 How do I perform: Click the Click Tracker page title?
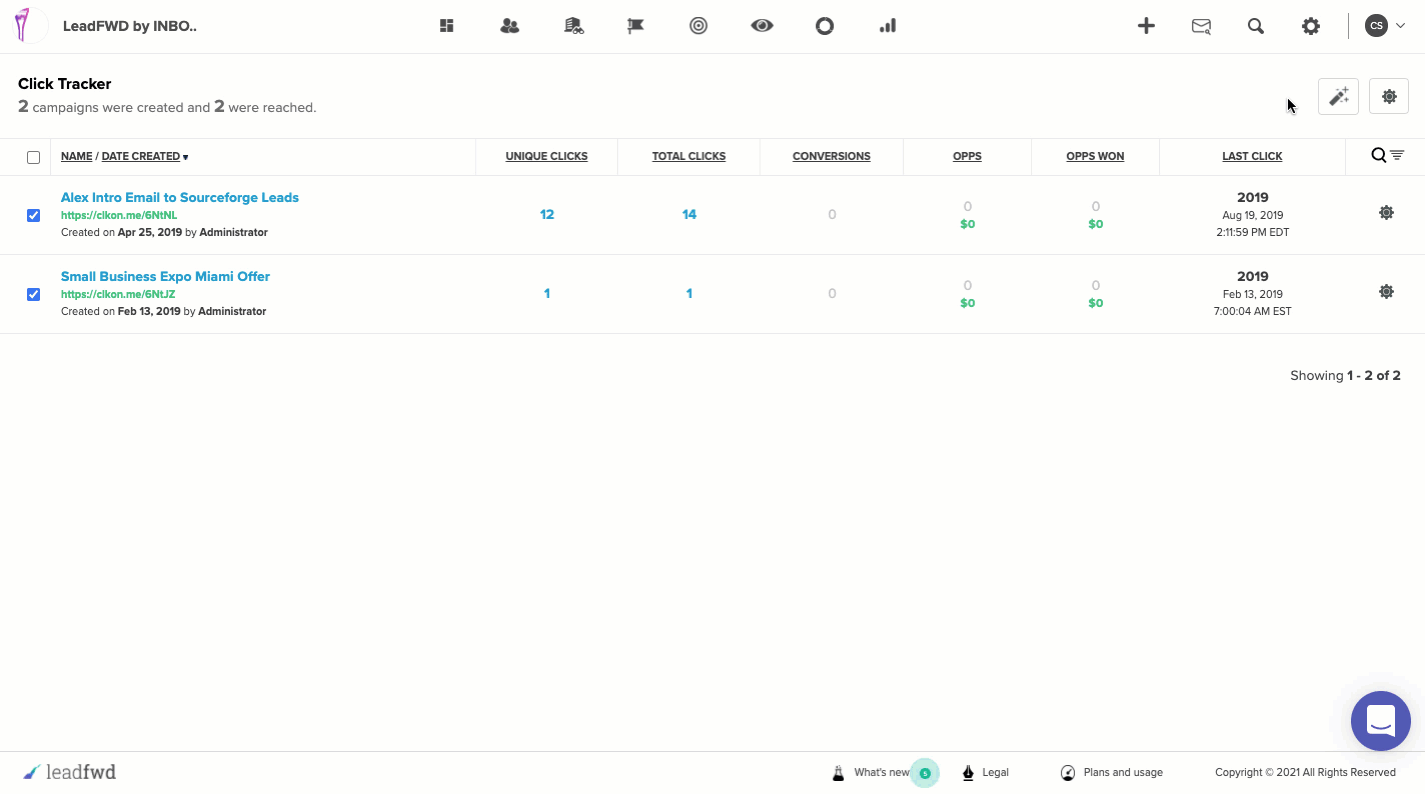(65, 84)
